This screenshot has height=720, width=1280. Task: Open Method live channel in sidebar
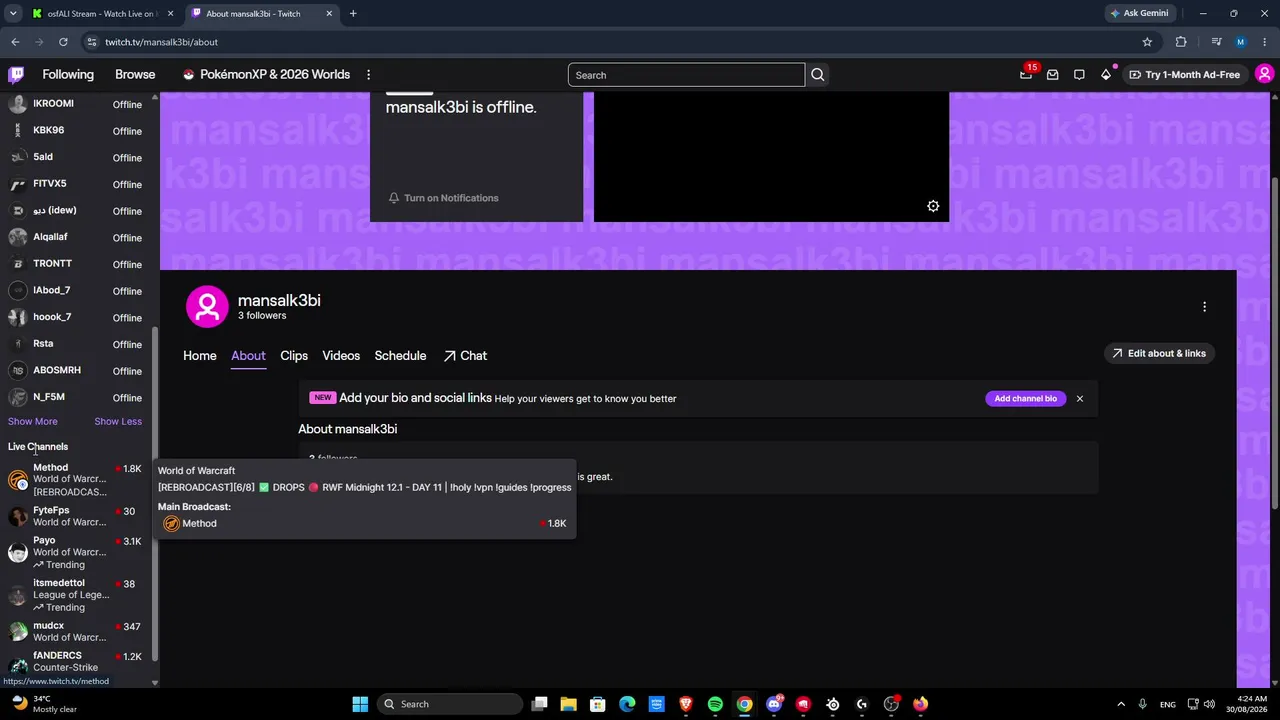pyautogui.click(x=75, y=480)
